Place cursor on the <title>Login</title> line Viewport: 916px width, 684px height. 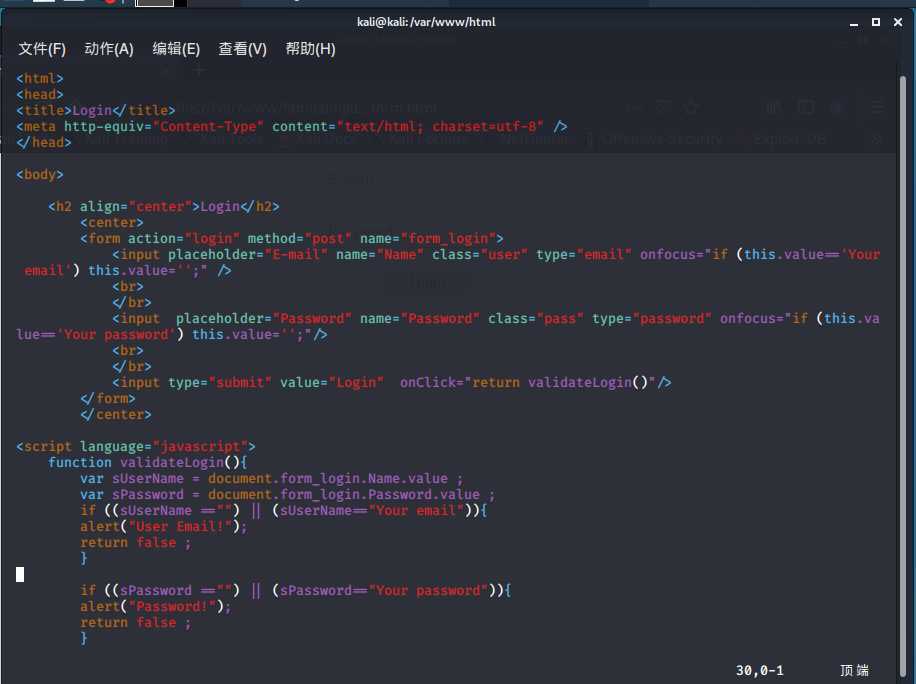tap(96, 110)
